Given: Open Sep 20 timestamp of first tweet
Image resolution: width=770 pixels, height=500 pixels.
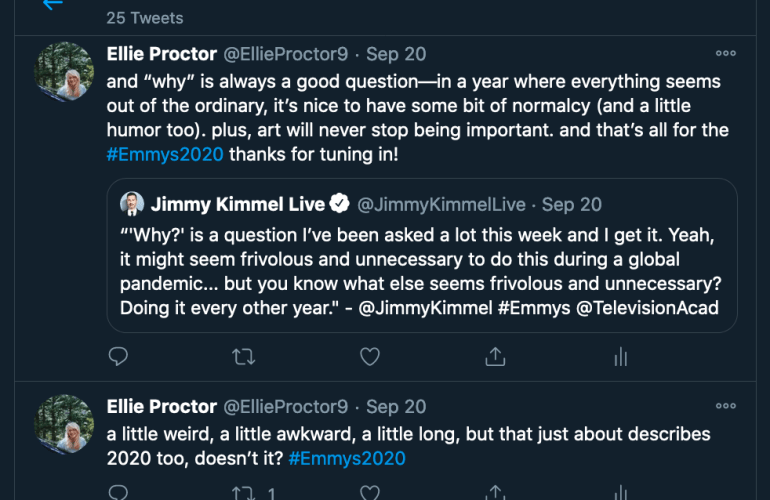Looking at the screenshot, I should pos(396,53).
